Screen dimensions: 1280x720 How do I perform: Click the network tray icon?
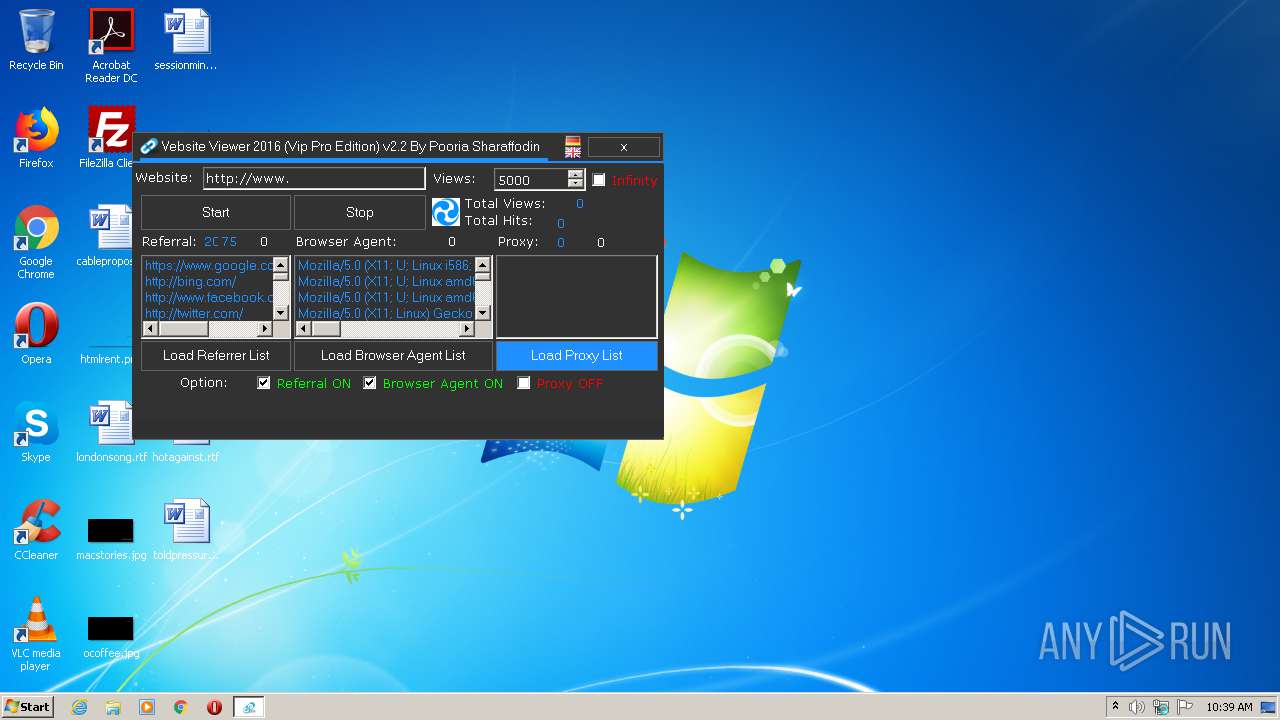[1161, 707]
